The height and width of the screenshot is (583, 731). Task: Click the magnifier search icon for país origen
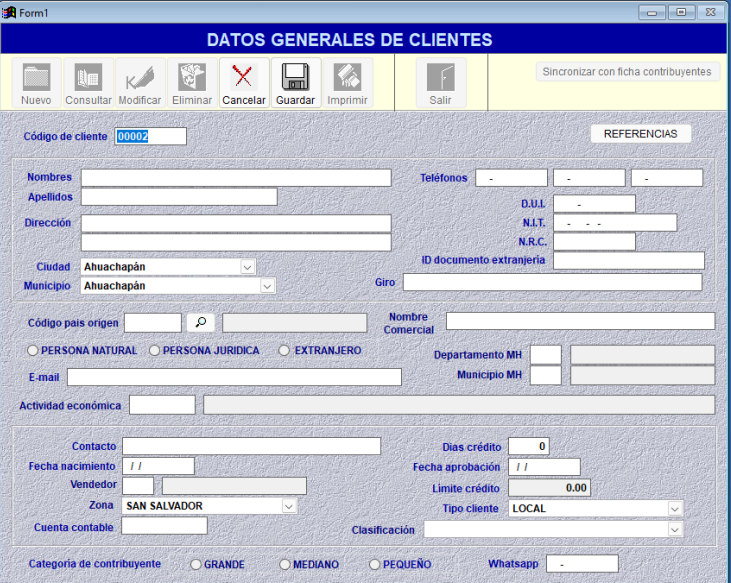[200, 322]
